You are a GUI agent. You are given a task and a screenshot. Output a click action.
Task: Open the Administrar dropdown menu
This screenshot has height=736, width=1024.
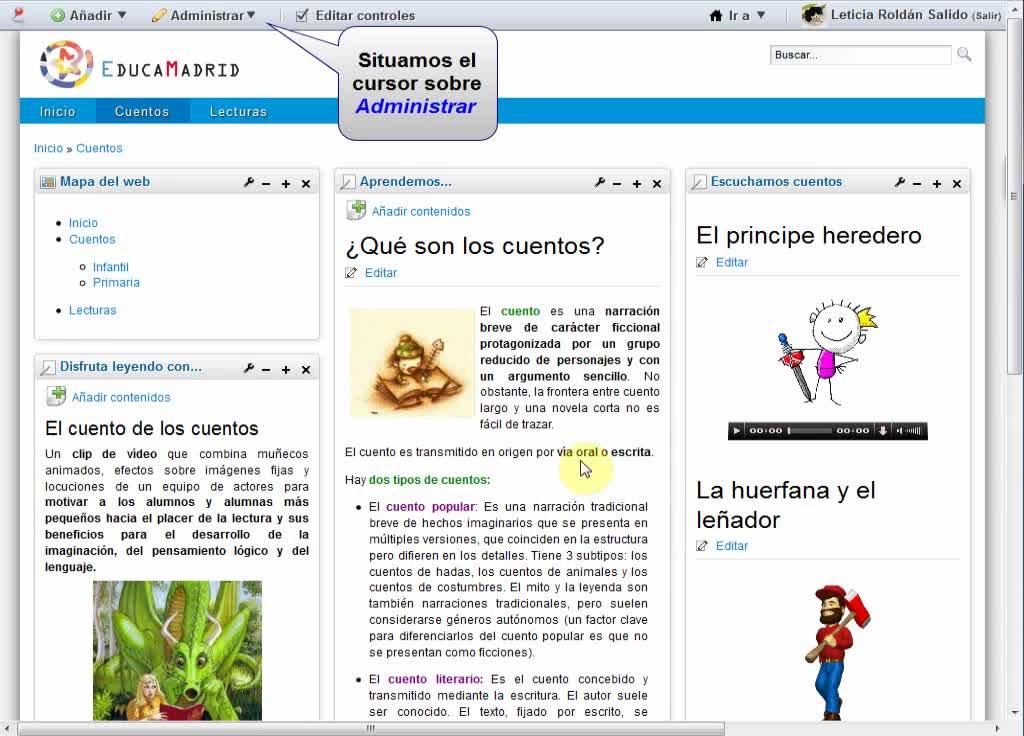[203, 15]
